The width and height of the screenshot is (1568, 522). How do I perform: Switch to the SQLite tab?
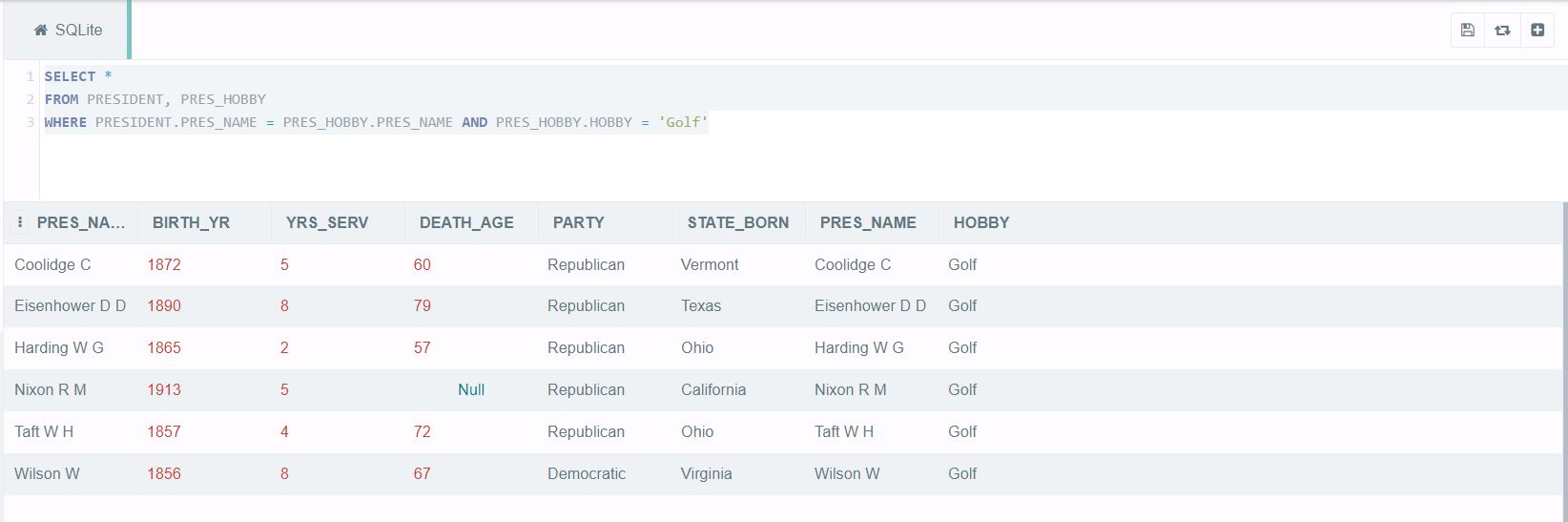[x=67, y=31]
